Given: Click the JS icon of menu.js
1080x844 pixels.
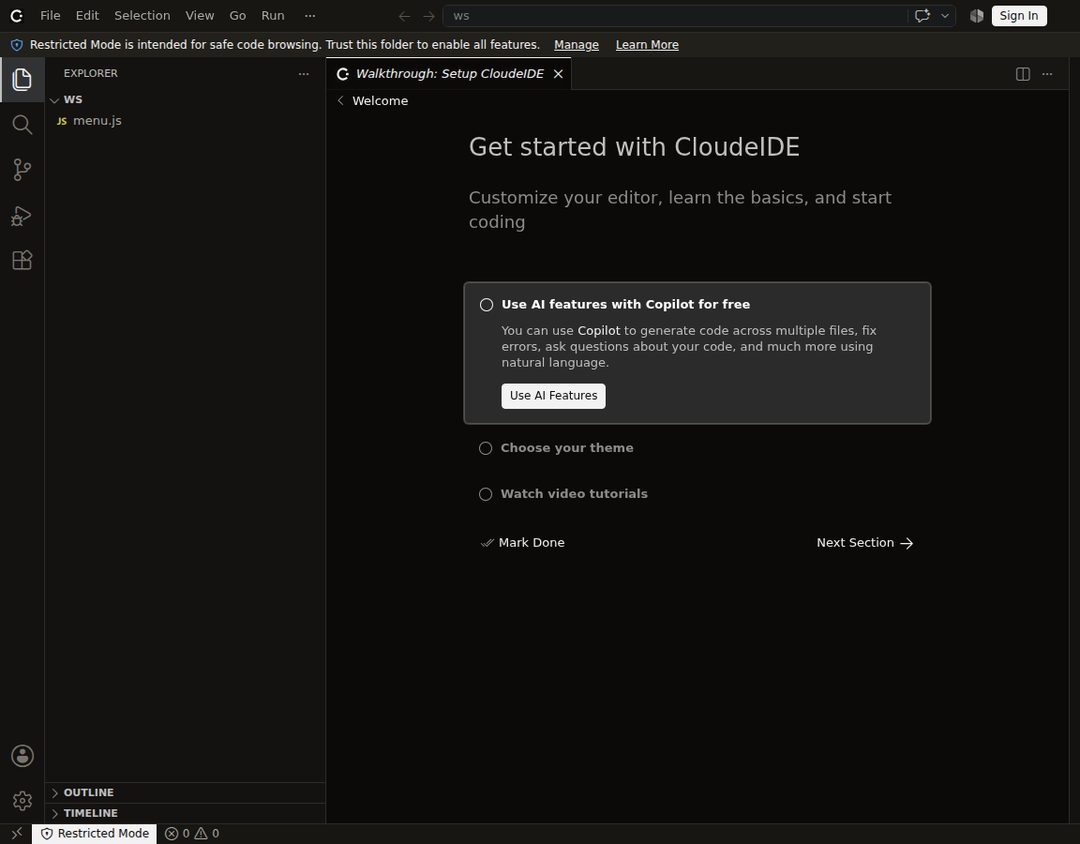Looking at the screenshot, I should coord(62,121).
